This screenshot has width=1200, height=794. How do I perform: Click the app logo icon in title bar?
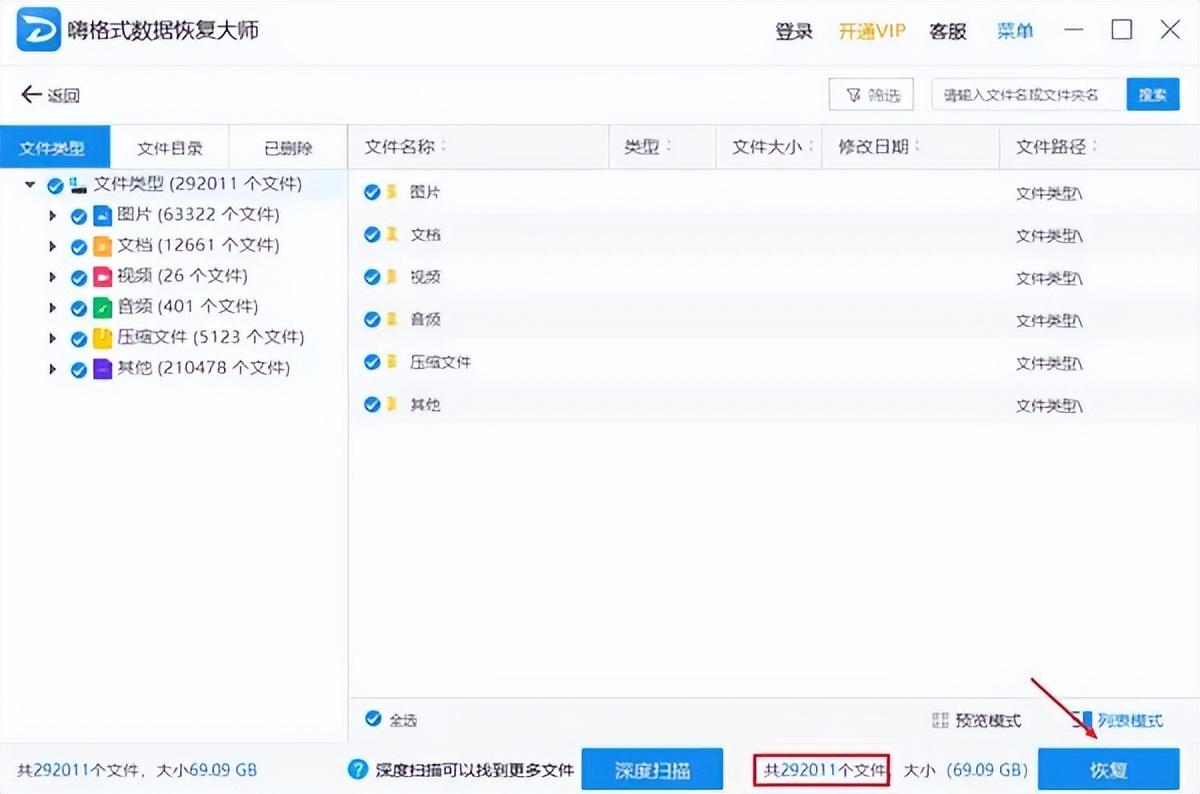coord(38,31)
